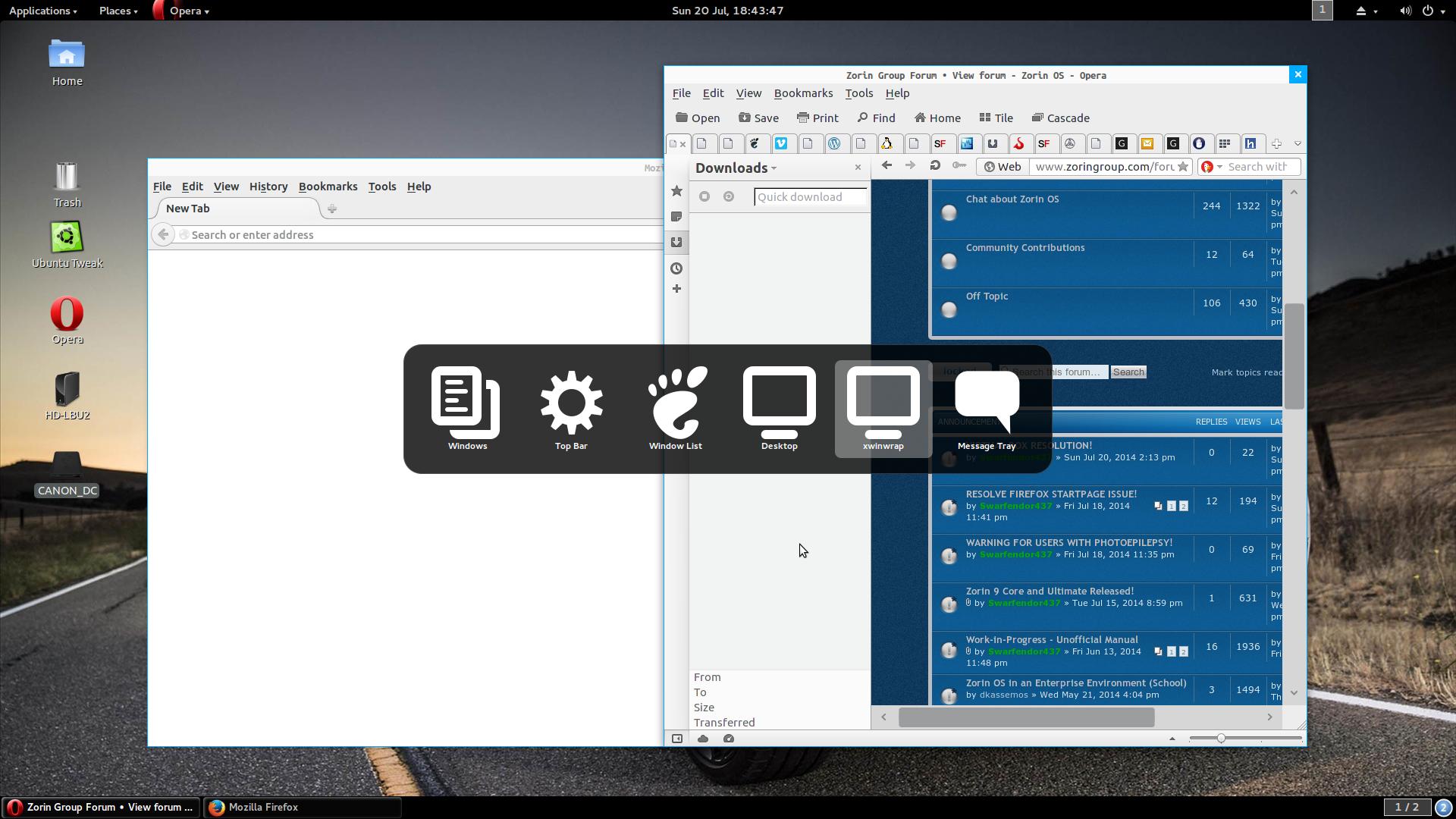Click the Ubuntu Tweak icon on desktop
The width and height of the screenshot is (1456, 819).
click(67, 237)
